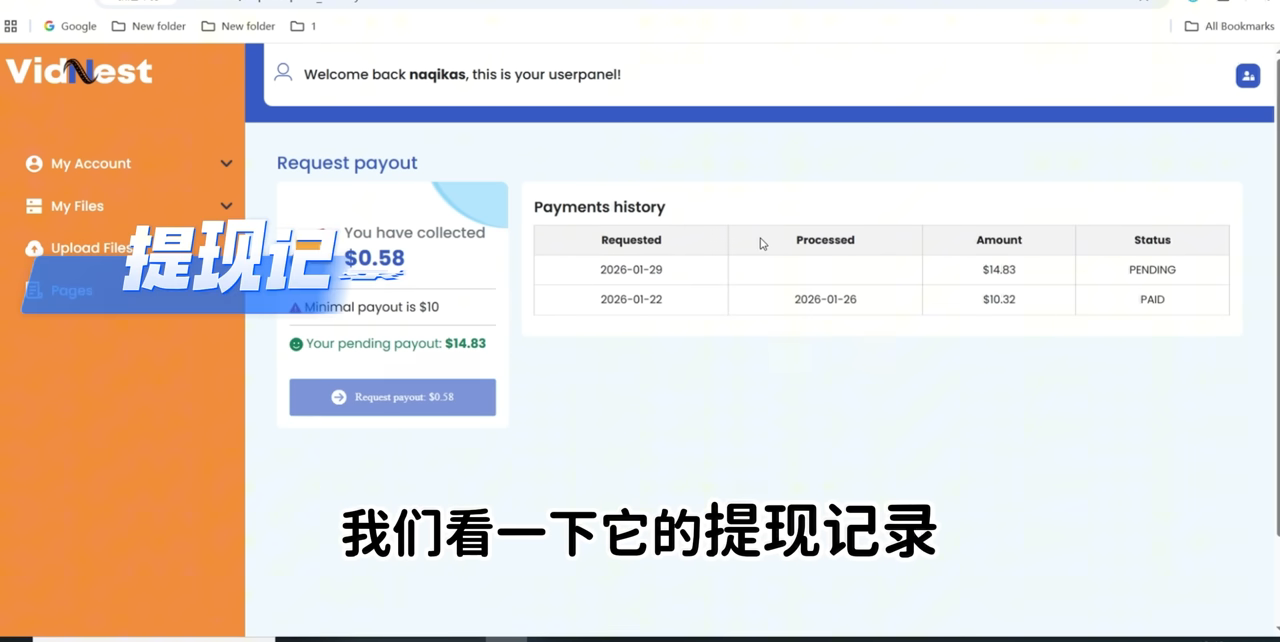Click the smiley icon beside pending payout
1280x642 pixels.
coord(296,344)
